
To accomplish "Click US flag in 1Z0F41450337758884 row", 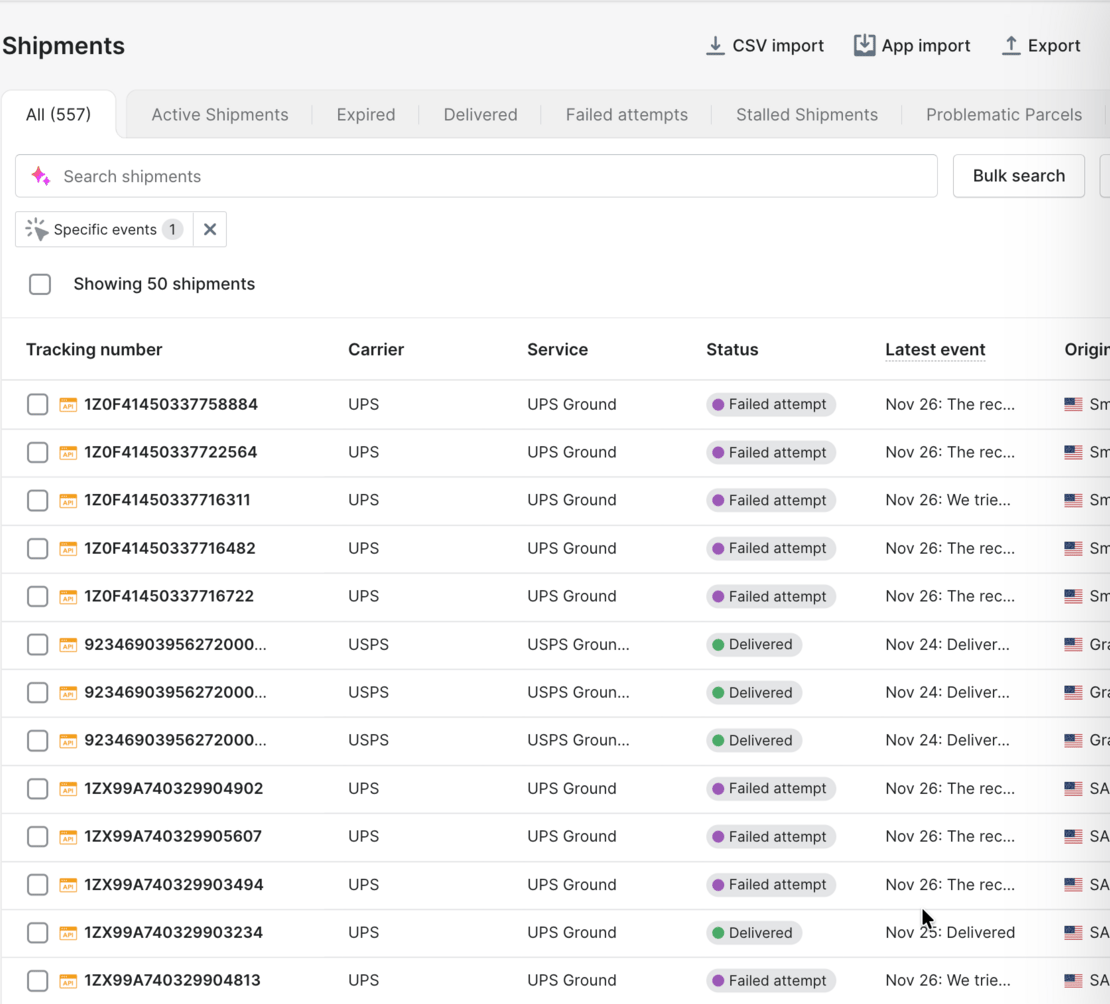I will 1073,404.
